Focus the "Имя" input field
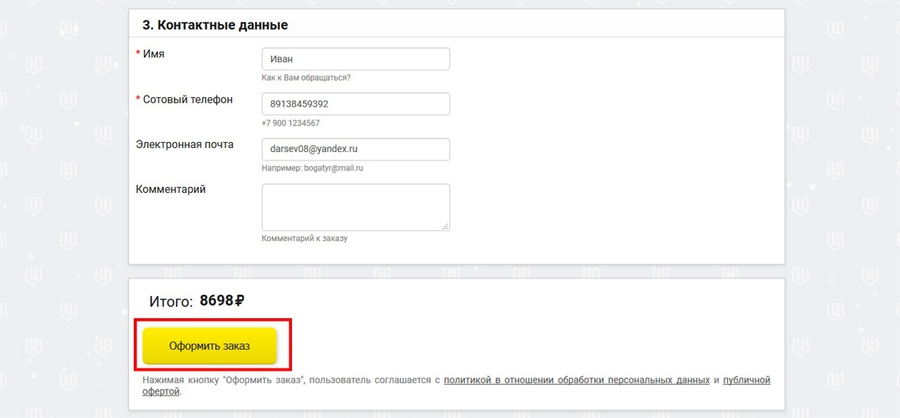 (x=355, y=59)
